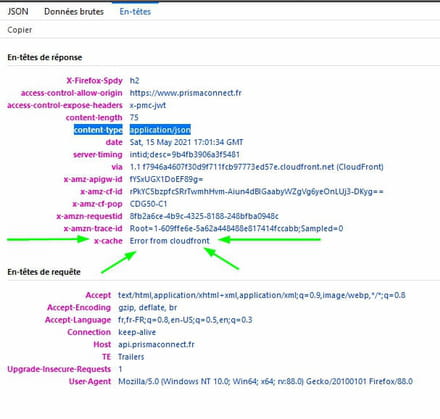The image size is (440, 419).
Task: Click the User-Agent header value
Action: pyautogui.click(x=265, y=382)
